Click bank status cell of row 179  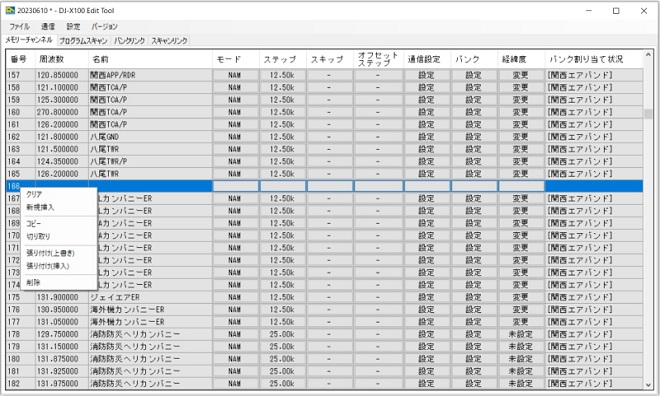(594, 347)
